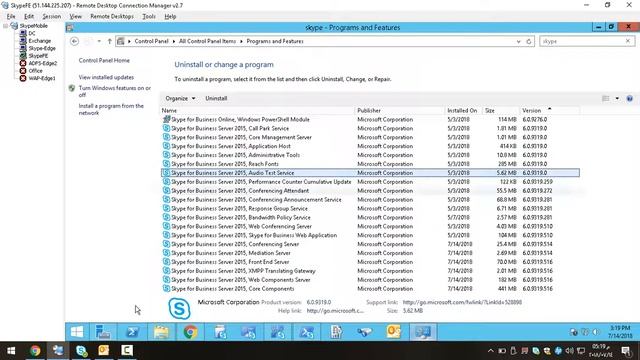Image resolution: width=640 pixels, height=360 pixels.
Task: Launch Server Manager from remote taskbar
Action: [103, 332]
